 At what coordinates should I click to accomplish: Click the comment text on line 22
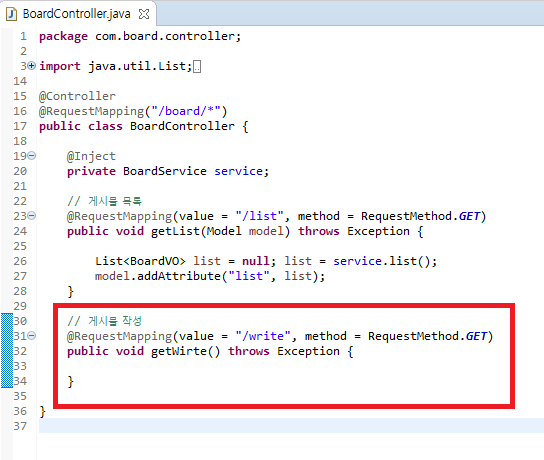[104, 201]
